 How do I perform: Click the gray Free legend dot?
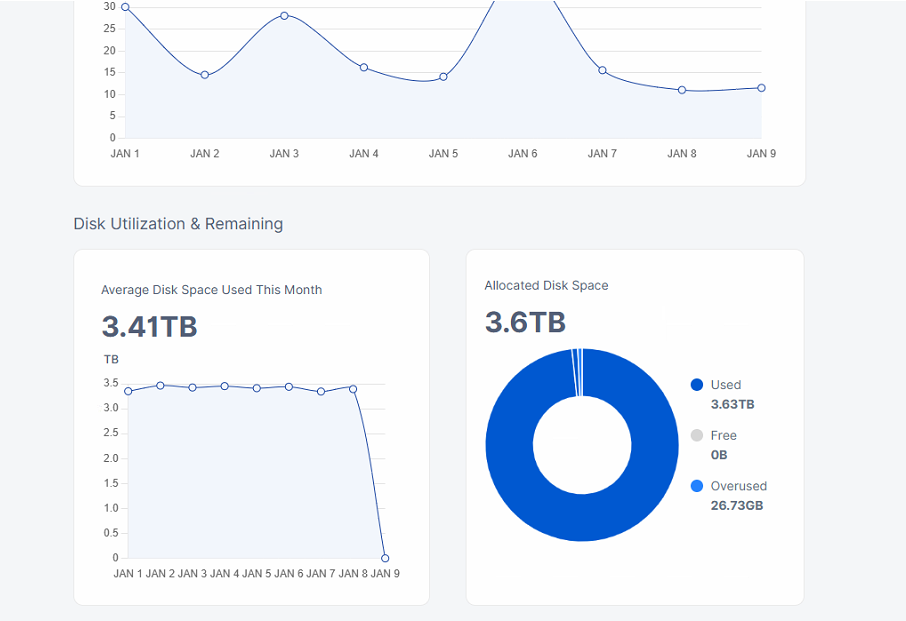pos(697,436)
